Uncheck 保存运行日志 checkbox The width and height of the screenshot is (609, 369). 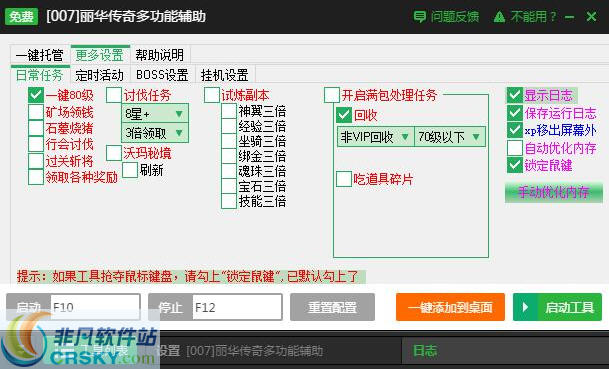pyautogui.click(x=515, y=113)
